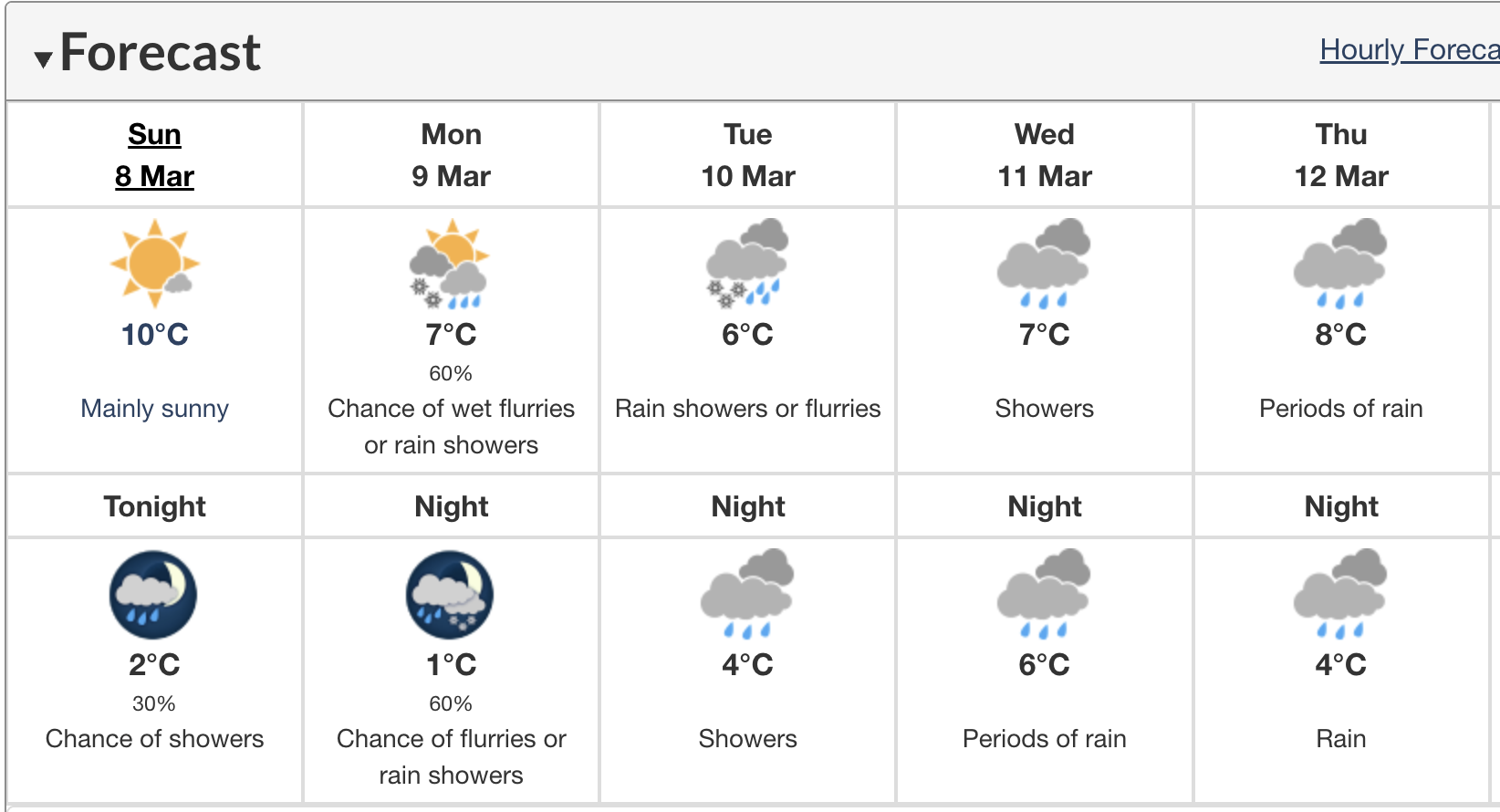
Task: Click the 10°C Sunday temperature
Action: click(154, 335)
